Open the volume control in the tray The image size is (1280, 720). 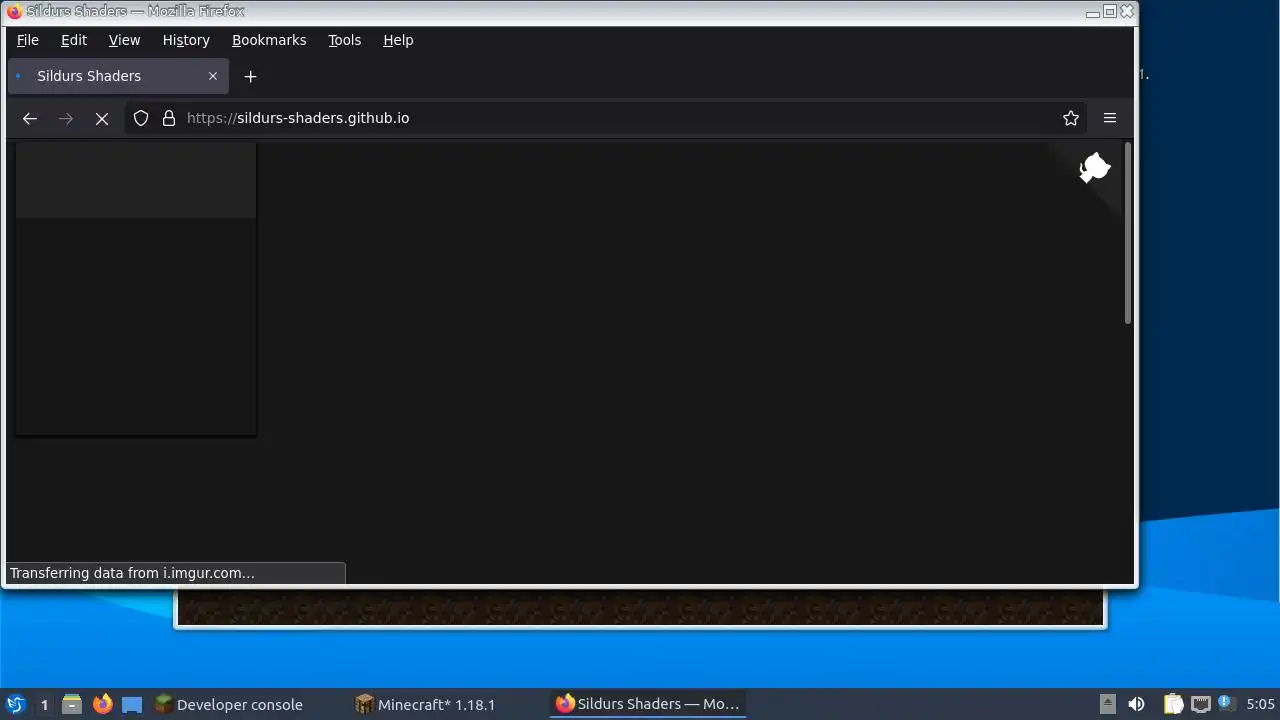tap(1136, 705)
